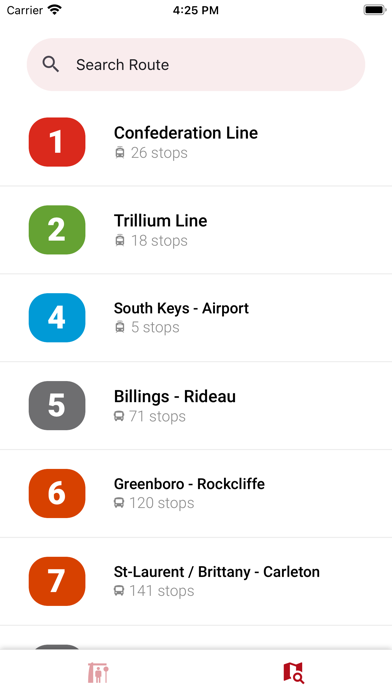Open St-Laurent / Brittany - Carleton route
392x696 pixels.
(x=196, y=581)
